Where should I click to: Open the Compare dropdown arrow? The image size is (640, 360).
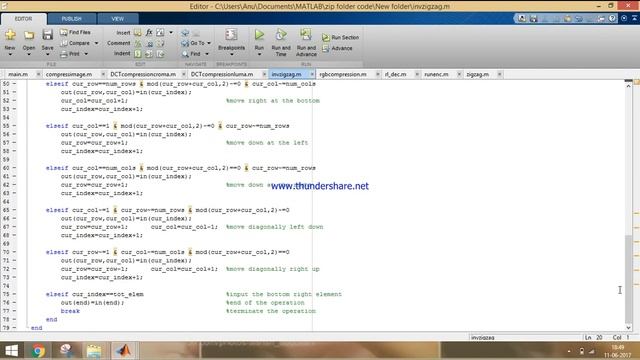pyautogui.click(x=96, y=43)
